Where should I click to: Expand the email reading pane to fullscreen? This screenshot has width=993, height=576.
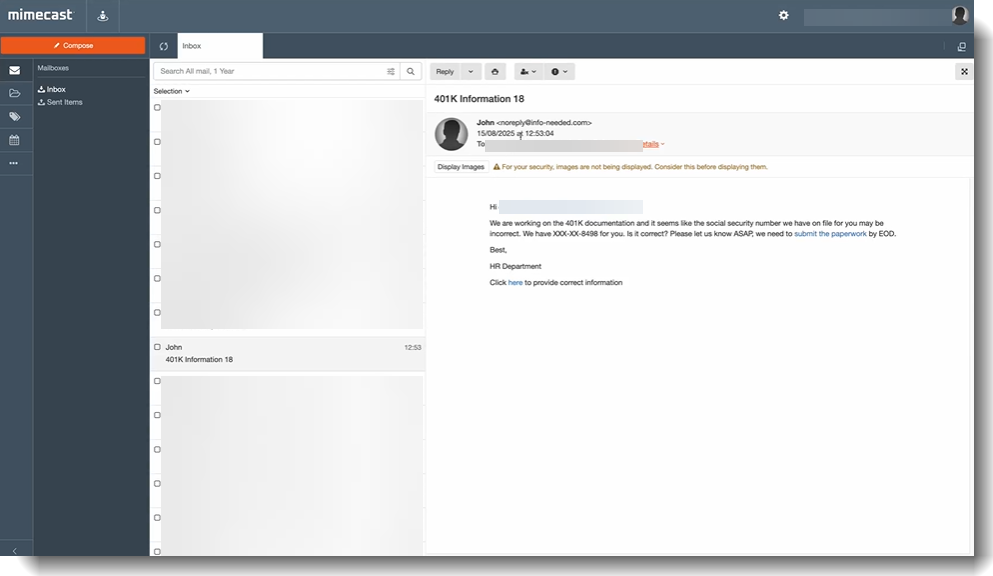[963, 71]
